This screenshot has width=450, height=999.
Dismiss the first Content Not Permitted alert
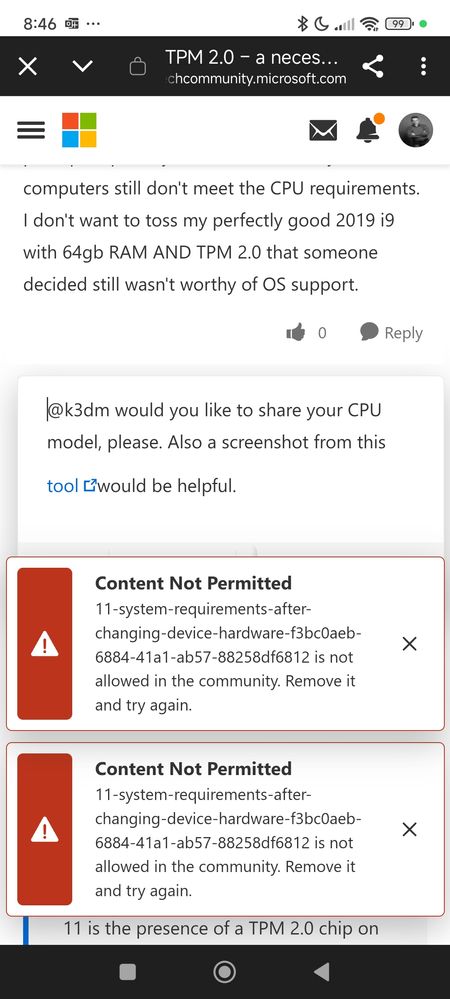click(x=410, y=643)
